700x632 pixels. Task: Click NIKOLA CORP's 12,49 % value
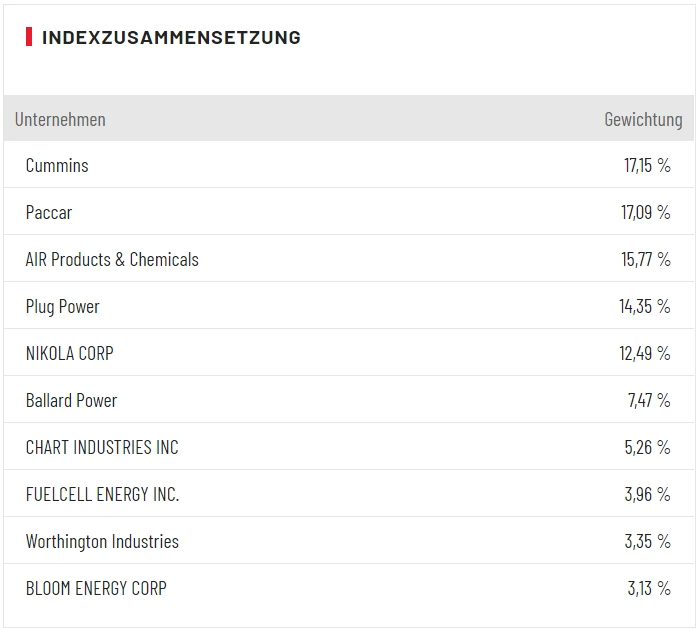645,353
